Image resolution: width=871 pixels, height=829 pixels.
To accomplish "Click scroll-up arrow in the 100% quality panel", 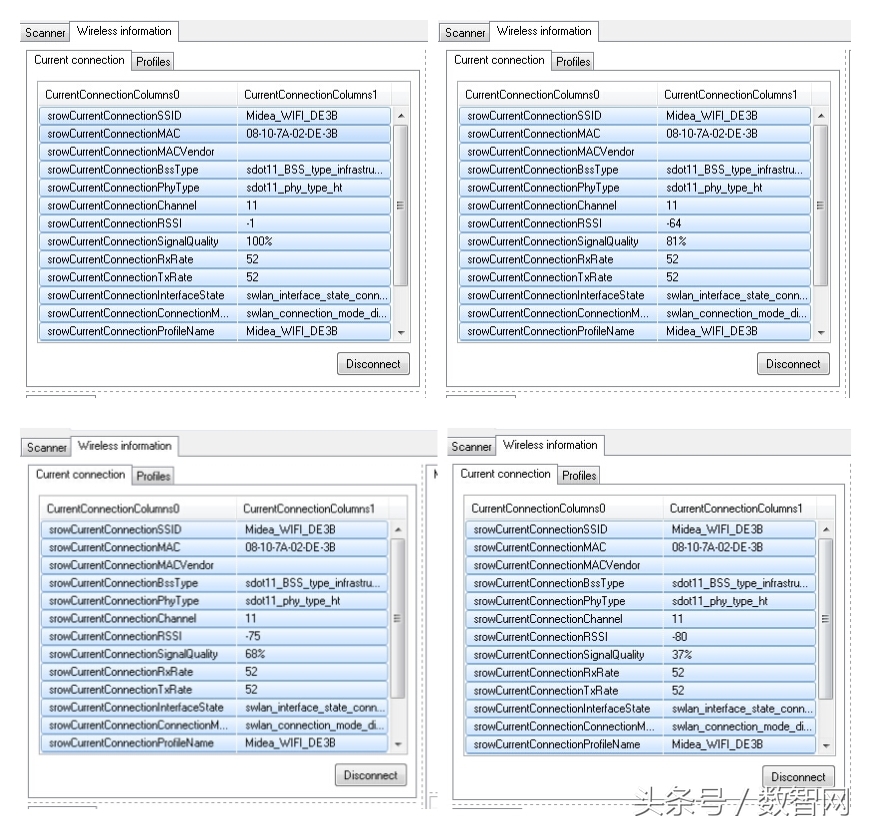I will tap(401, 116).
